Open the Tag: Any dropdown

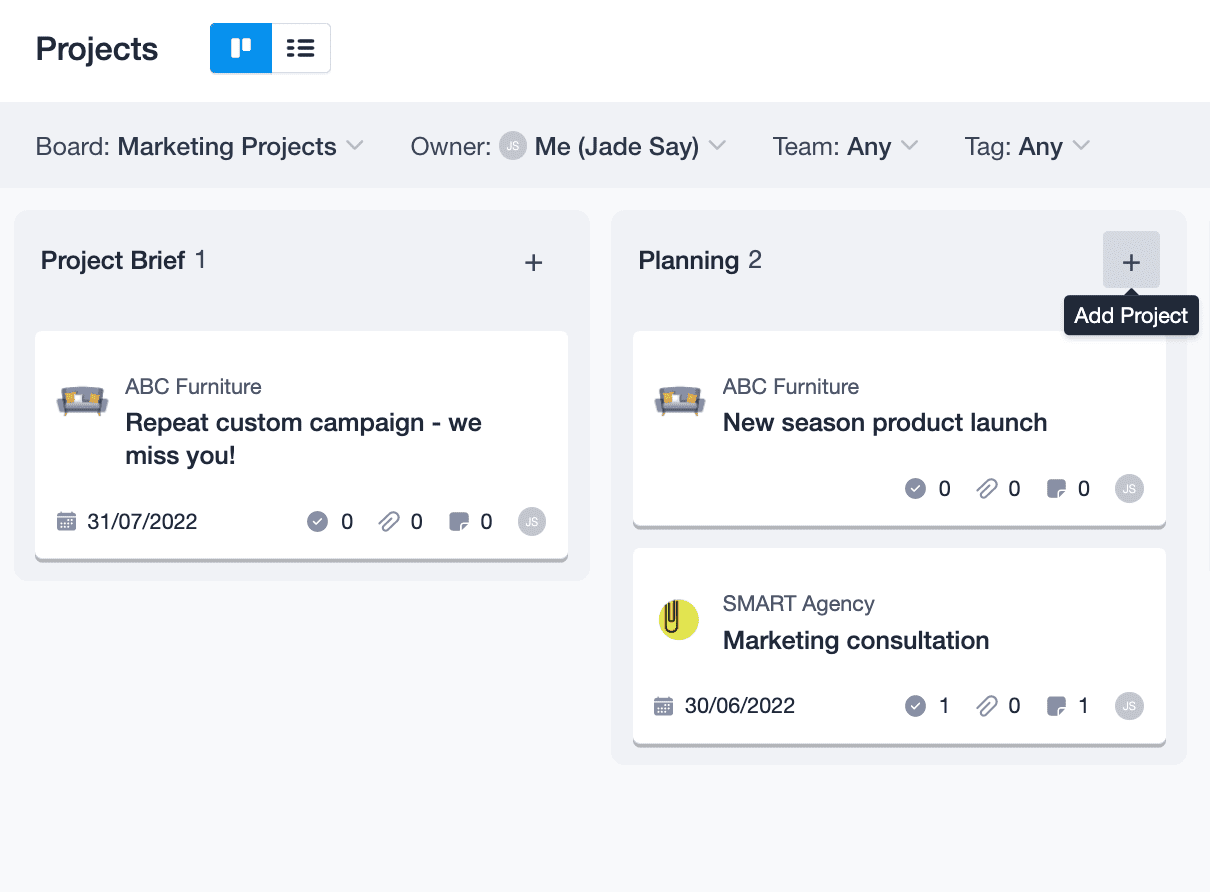(x=1027, y=146)
